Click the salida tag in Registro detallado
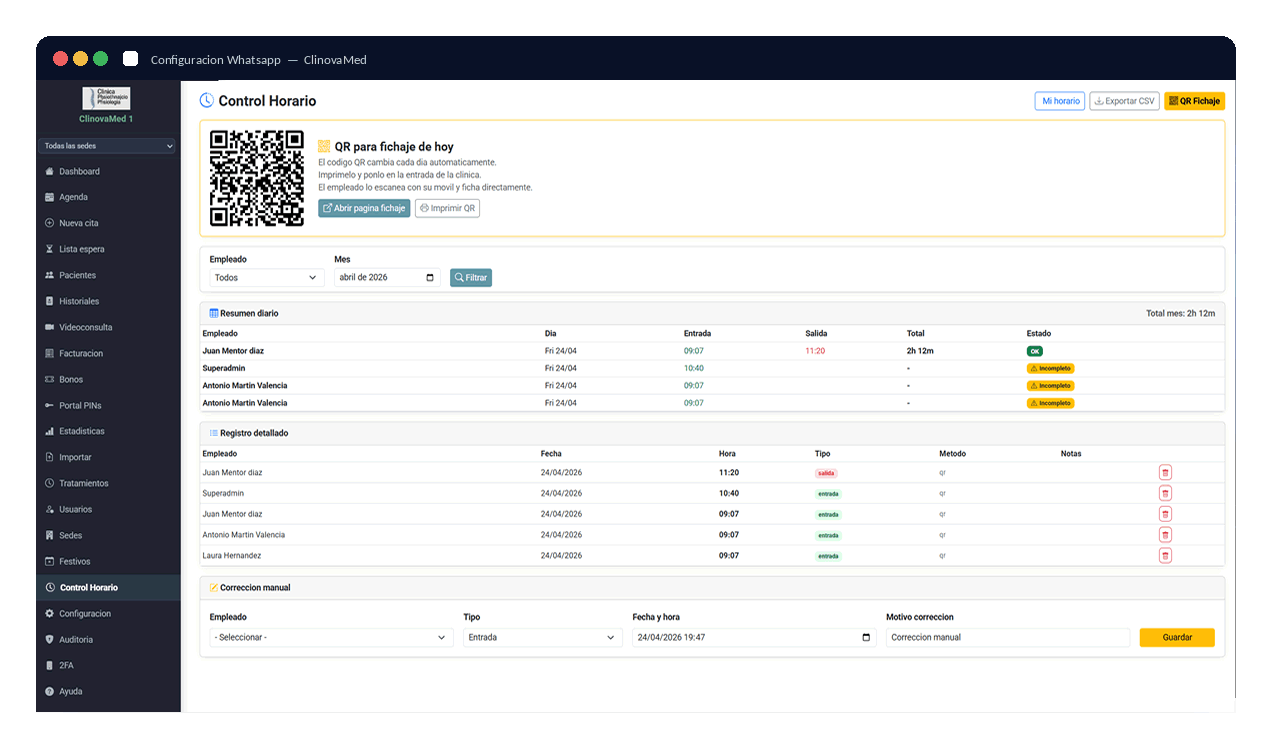The width and height of the screenshot is (1272, 745). 826,473
